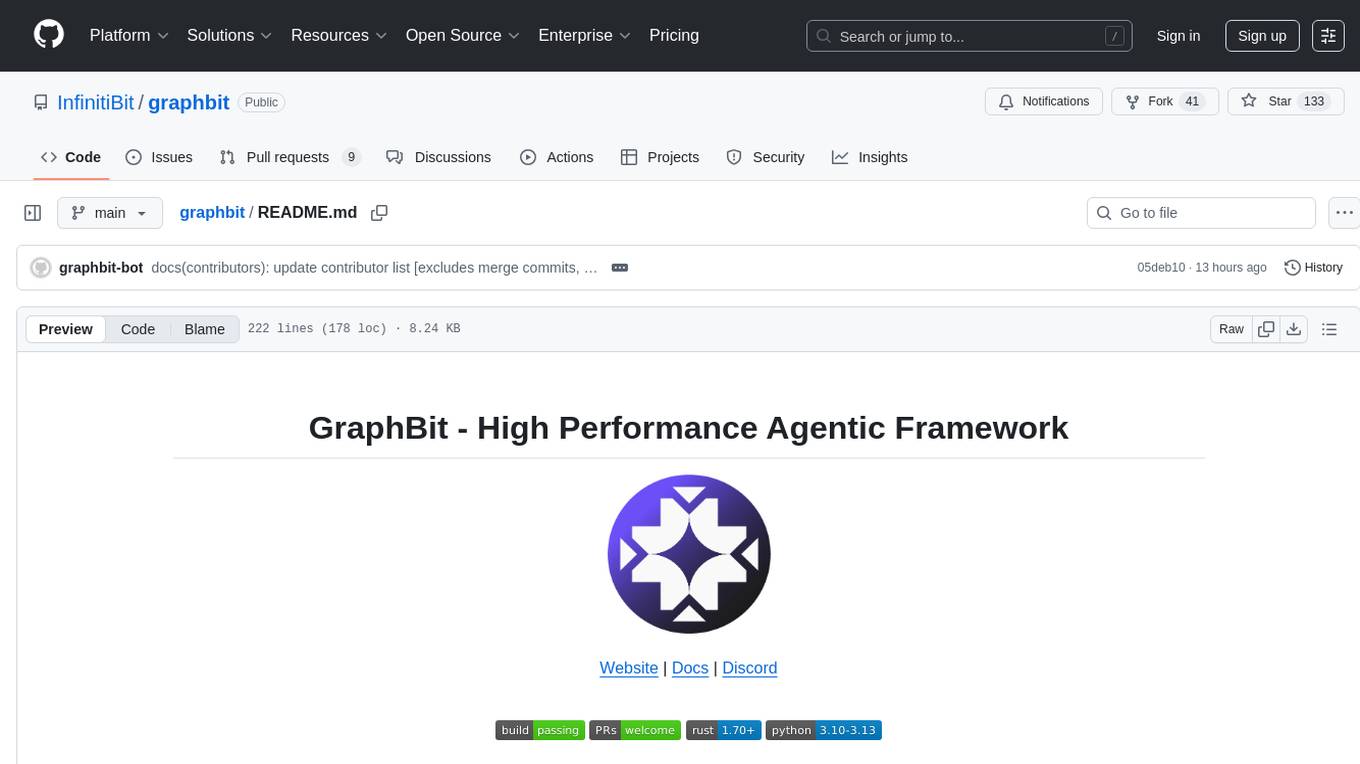This screenshot has height=764, width=1360.
Task: Click the rust 1.70+ badge
Action: pos(723,730)
